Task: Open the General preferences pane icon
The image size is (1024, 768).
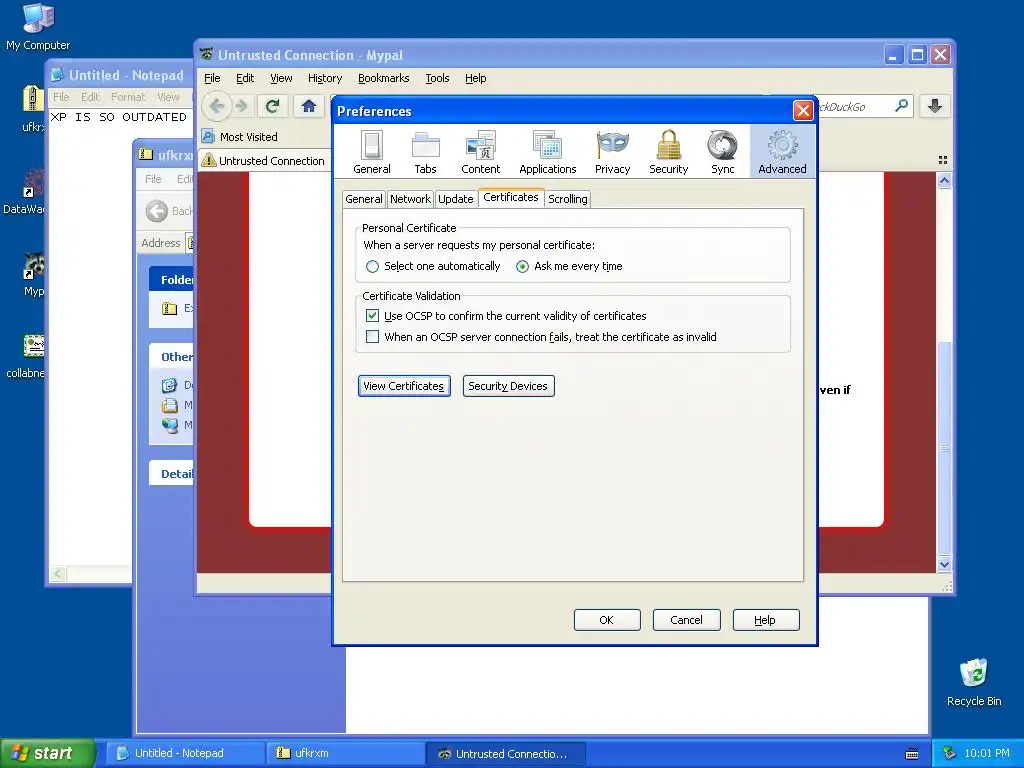Action: click(x=372, y=152)
